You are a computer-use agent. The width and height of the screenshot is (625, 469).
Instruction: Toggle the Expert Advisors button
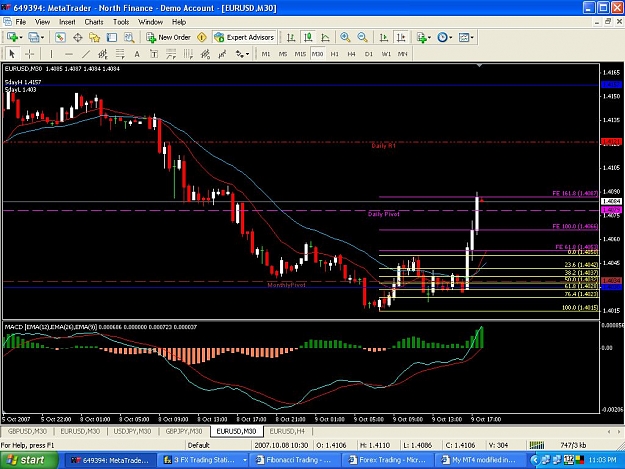click(x=244, y=37)
